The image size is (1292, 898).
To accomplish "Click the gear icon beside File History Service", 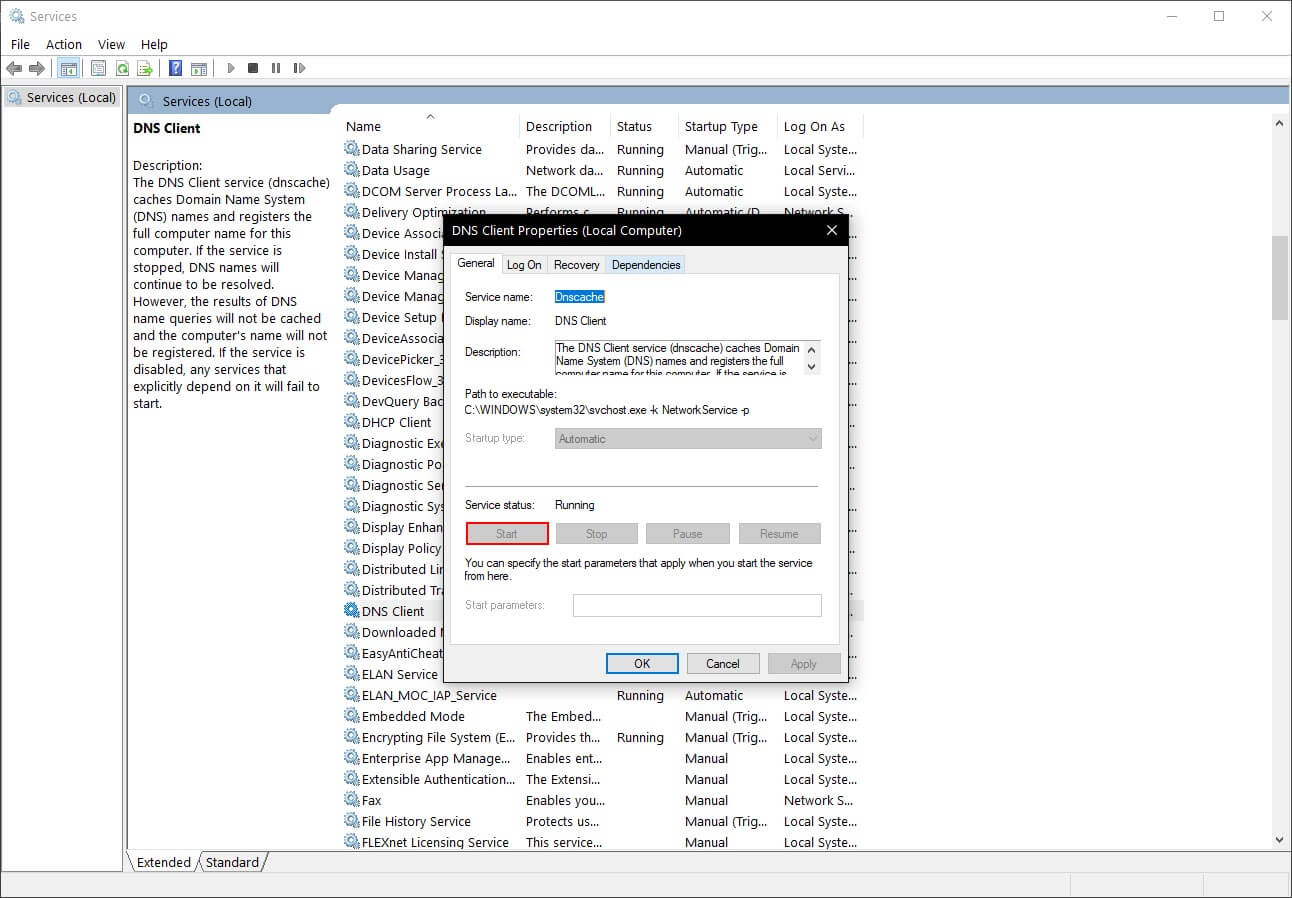I will tap(352, 820).
